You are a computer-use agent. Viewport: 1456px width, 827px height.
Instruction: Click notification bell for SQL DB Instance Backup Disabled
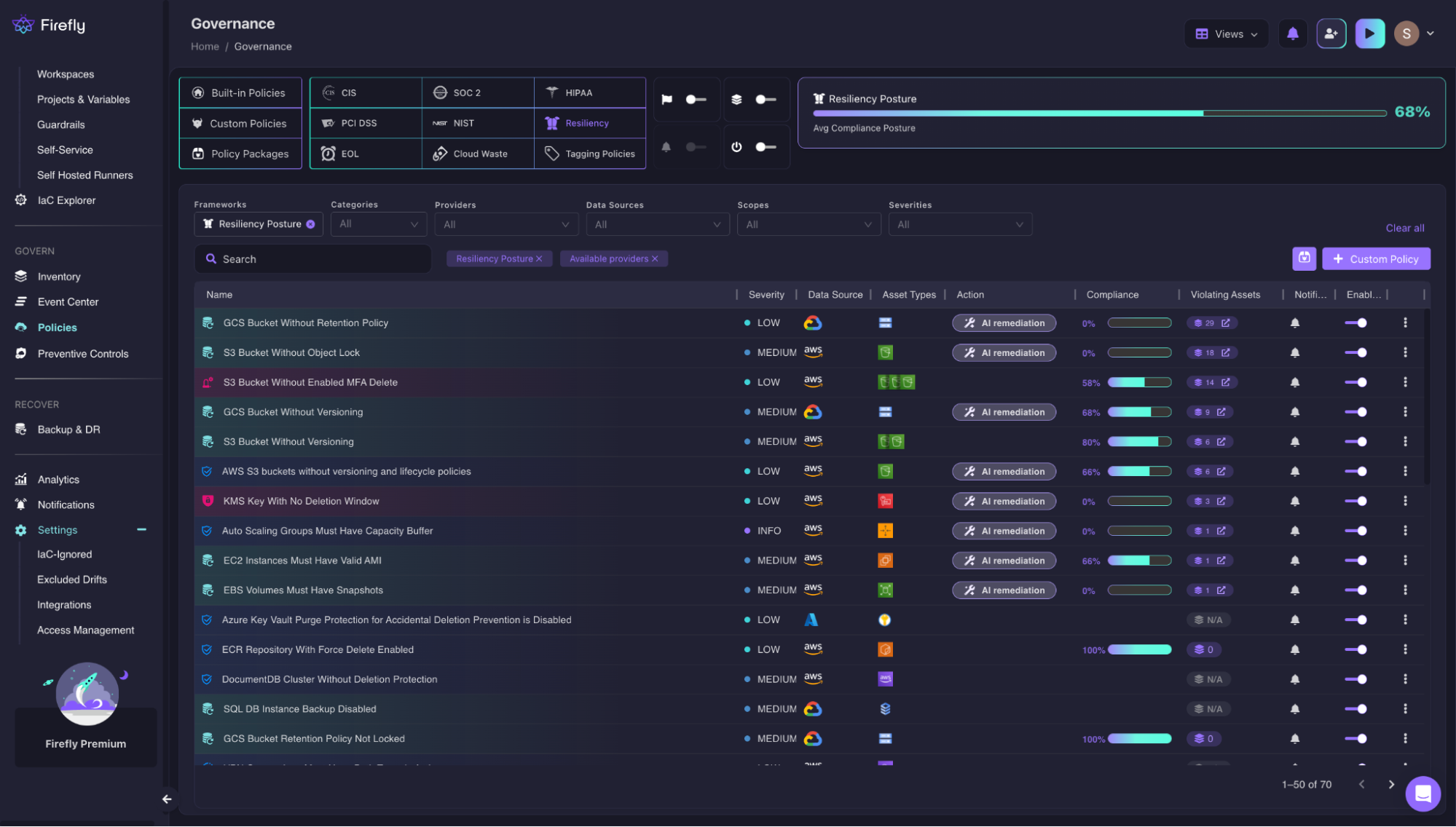1294,709
